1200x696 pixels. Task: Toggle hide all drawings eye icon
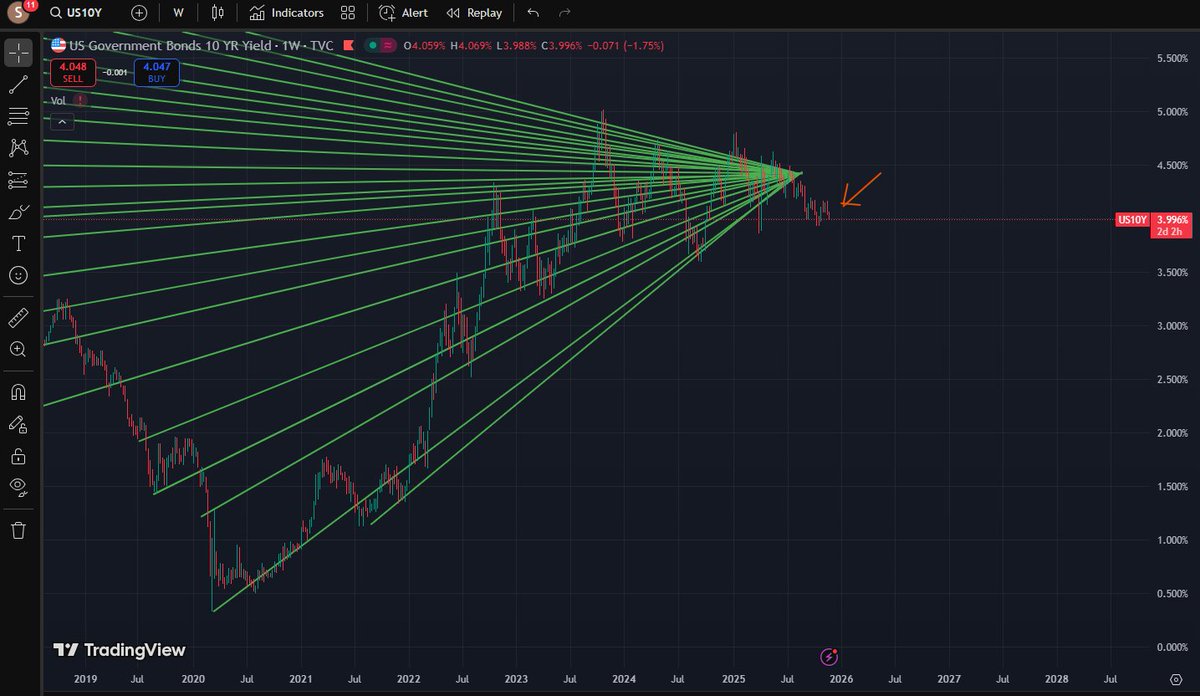[18, 488]
